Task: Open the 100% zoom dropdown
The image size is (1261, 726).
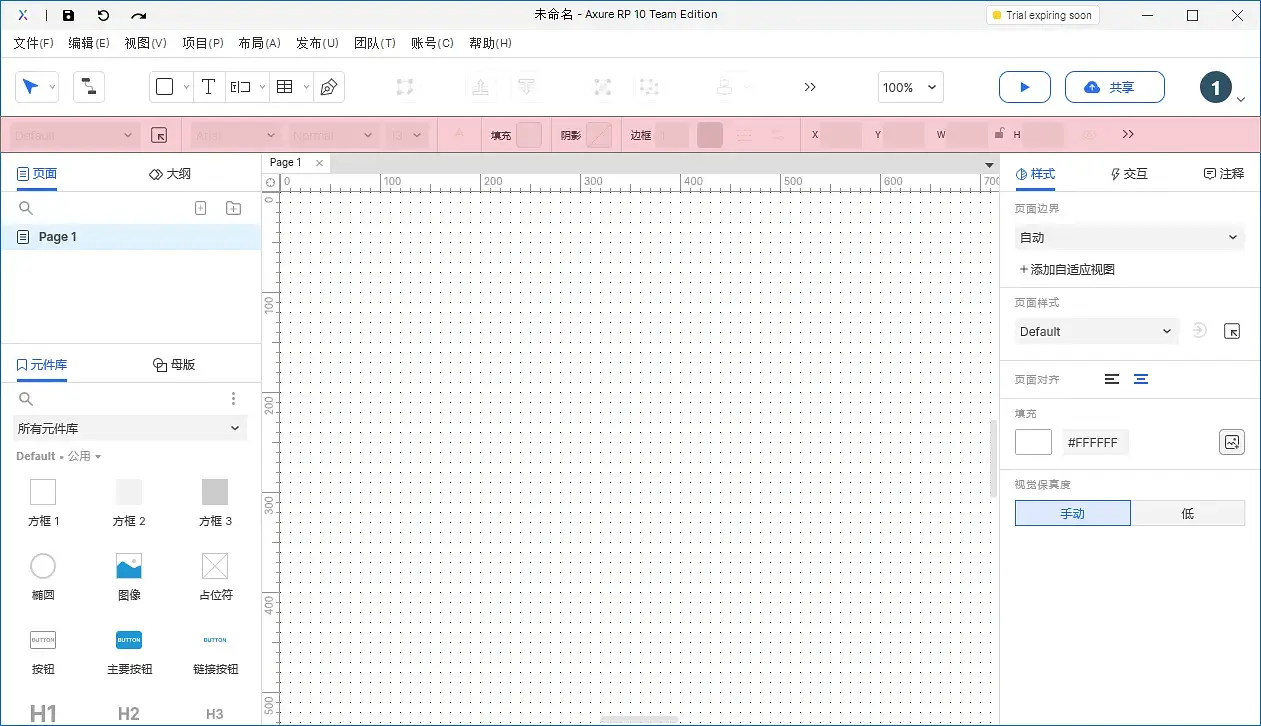Action: [x=909, y=87]
